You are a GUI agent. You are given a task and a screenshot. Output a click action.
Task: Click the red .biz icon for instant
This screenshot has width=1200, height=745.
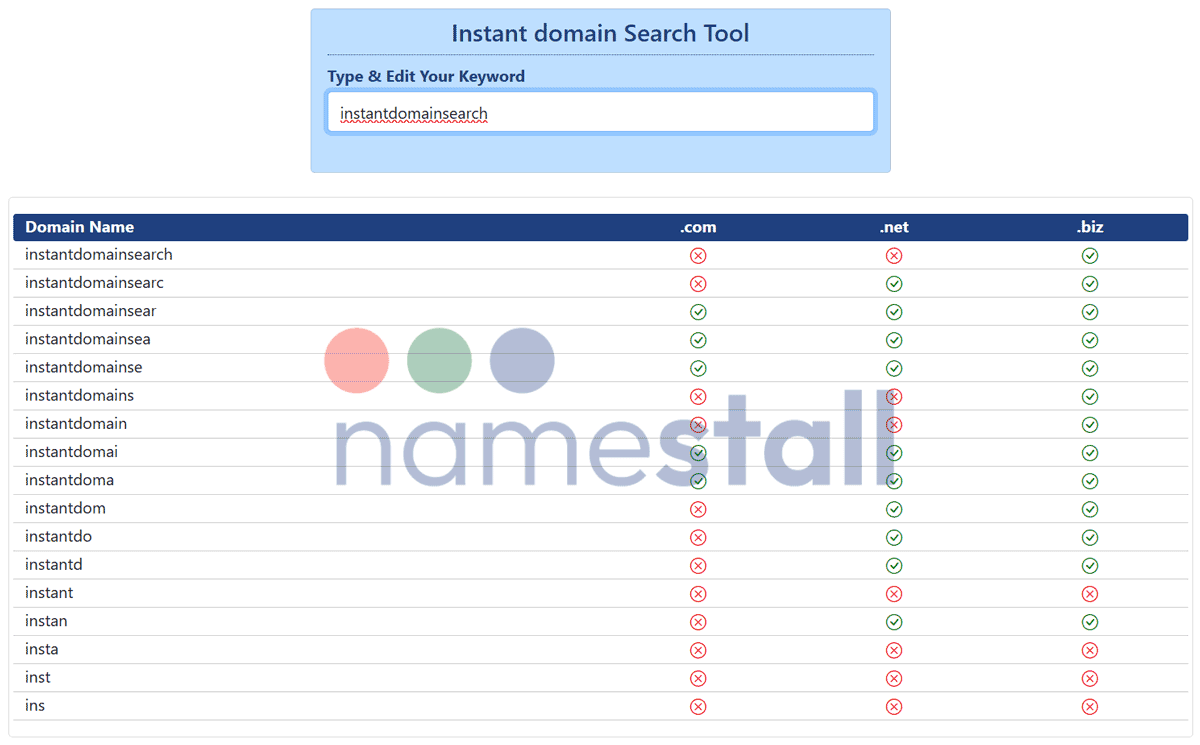1090,593
